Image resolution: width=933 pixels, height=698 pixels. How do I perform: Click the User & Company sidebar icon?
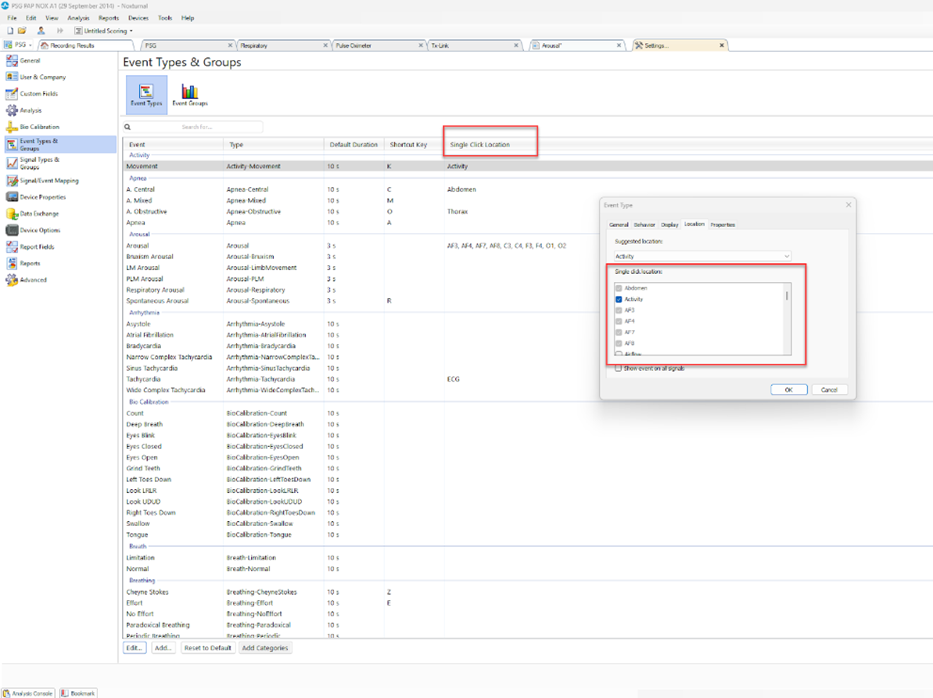[x=11, y=77]
